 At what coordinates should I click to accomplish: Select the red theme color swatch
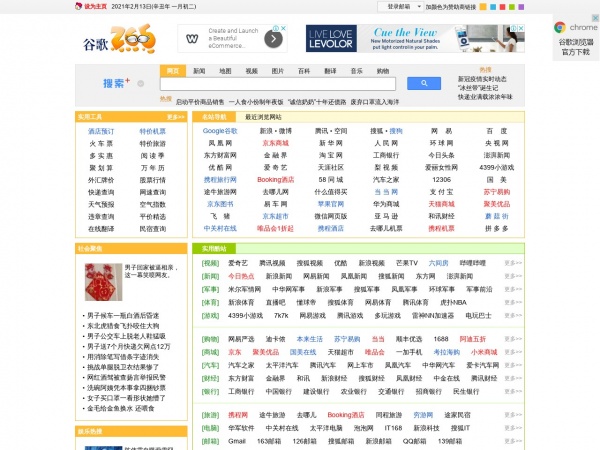coord(502,7)
